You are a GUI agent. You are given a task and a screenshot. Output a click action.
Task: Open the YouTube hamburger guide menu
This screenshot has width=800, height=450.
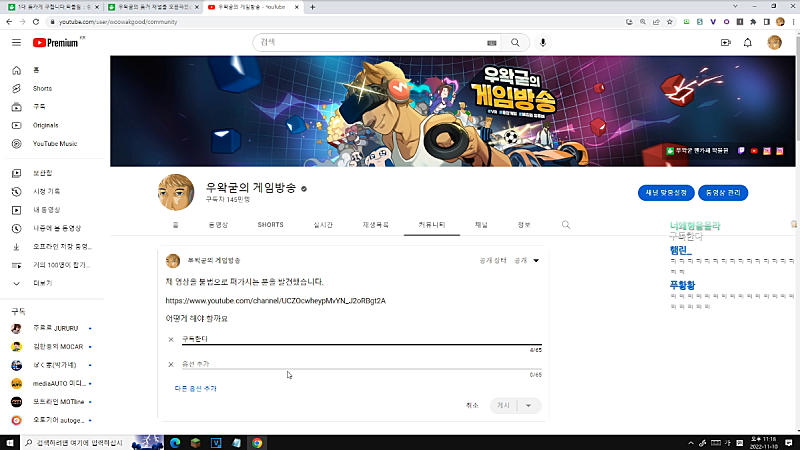pos(16,42)
